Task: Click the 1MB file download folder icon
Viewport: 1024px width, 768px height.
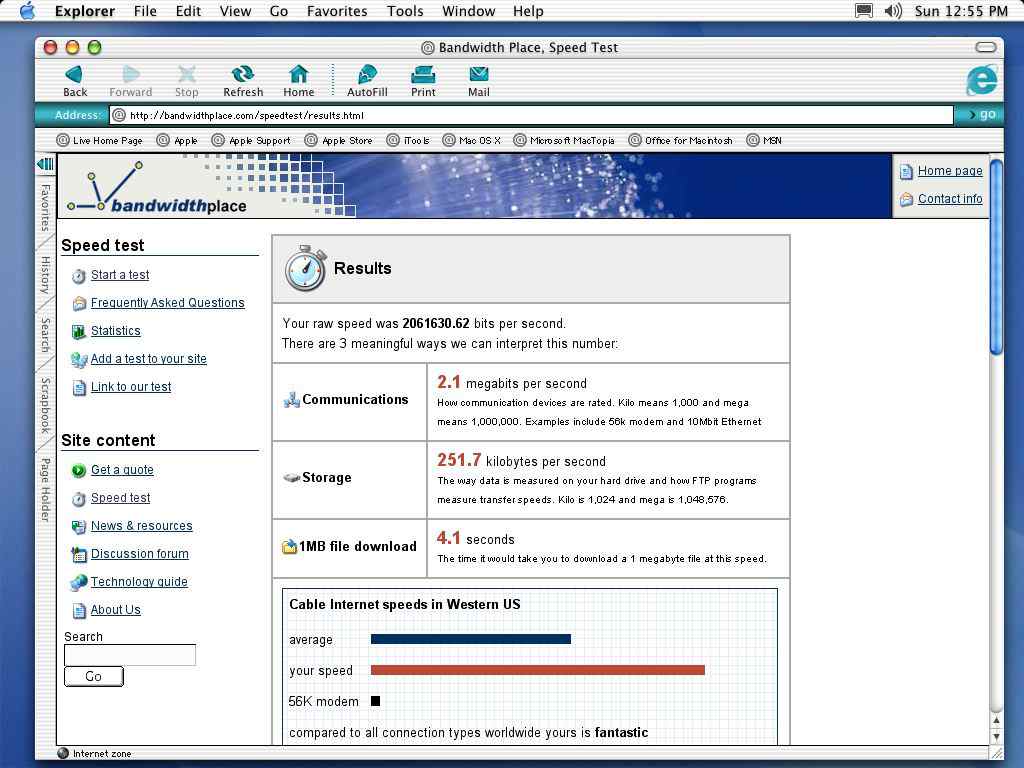Action: coord(289,546)
